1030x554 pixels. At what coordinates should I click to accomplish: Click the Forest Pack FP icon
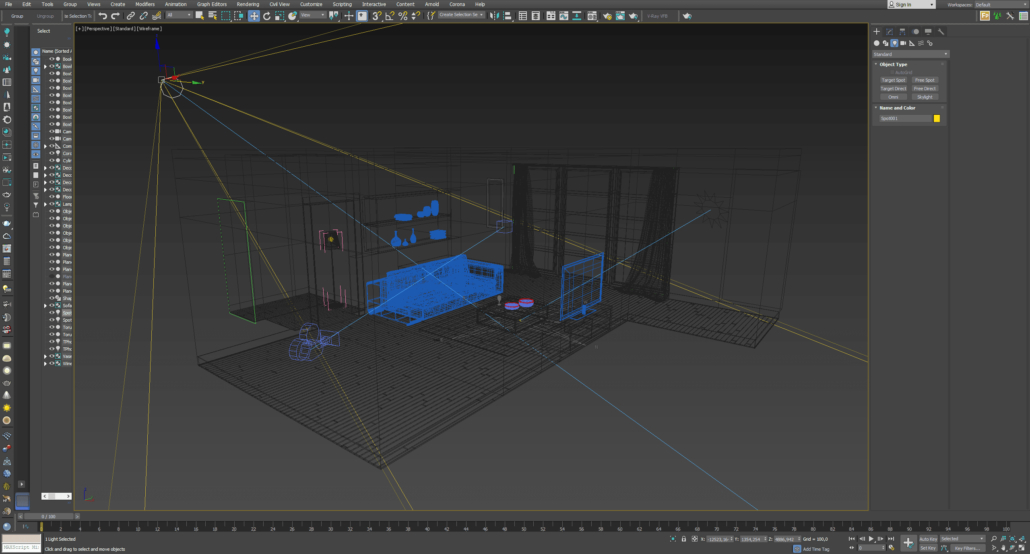pos(984,16)
